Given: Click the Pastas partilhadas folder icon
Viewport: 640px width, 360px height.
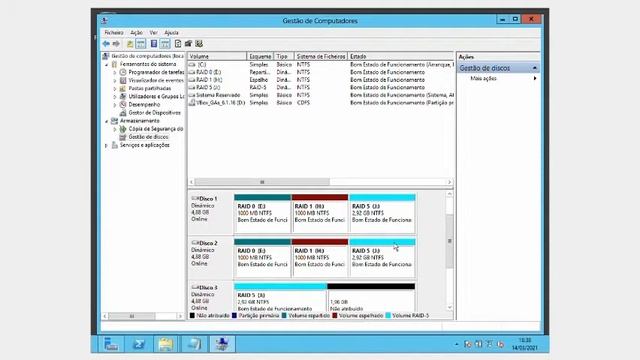Looking at the screenshot, I should 123,88.
